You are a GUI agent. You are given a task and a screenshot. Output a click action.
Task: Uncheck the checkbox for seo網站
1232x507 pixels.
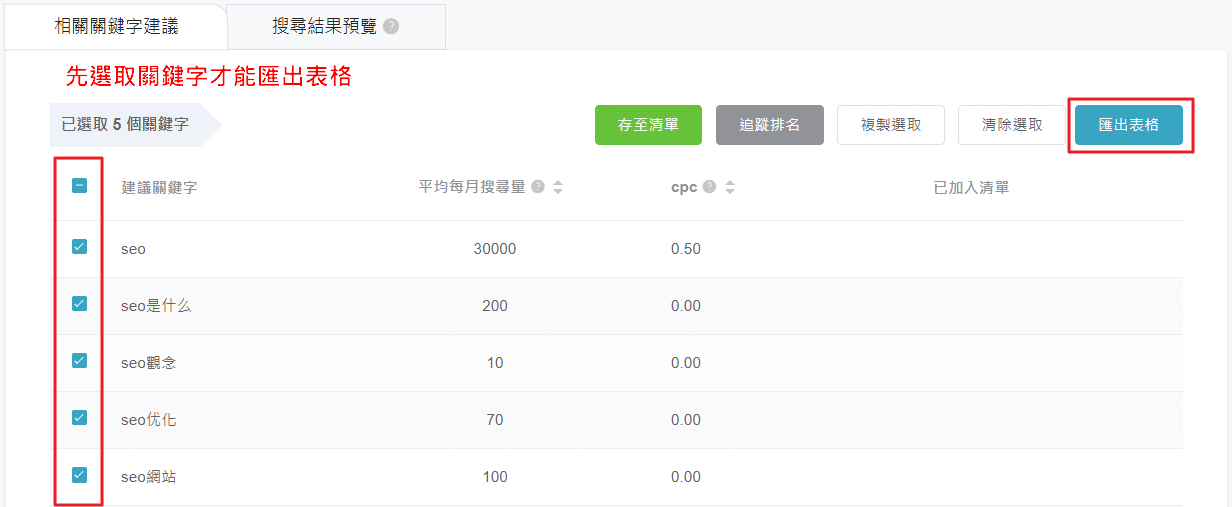pos(80,475)
